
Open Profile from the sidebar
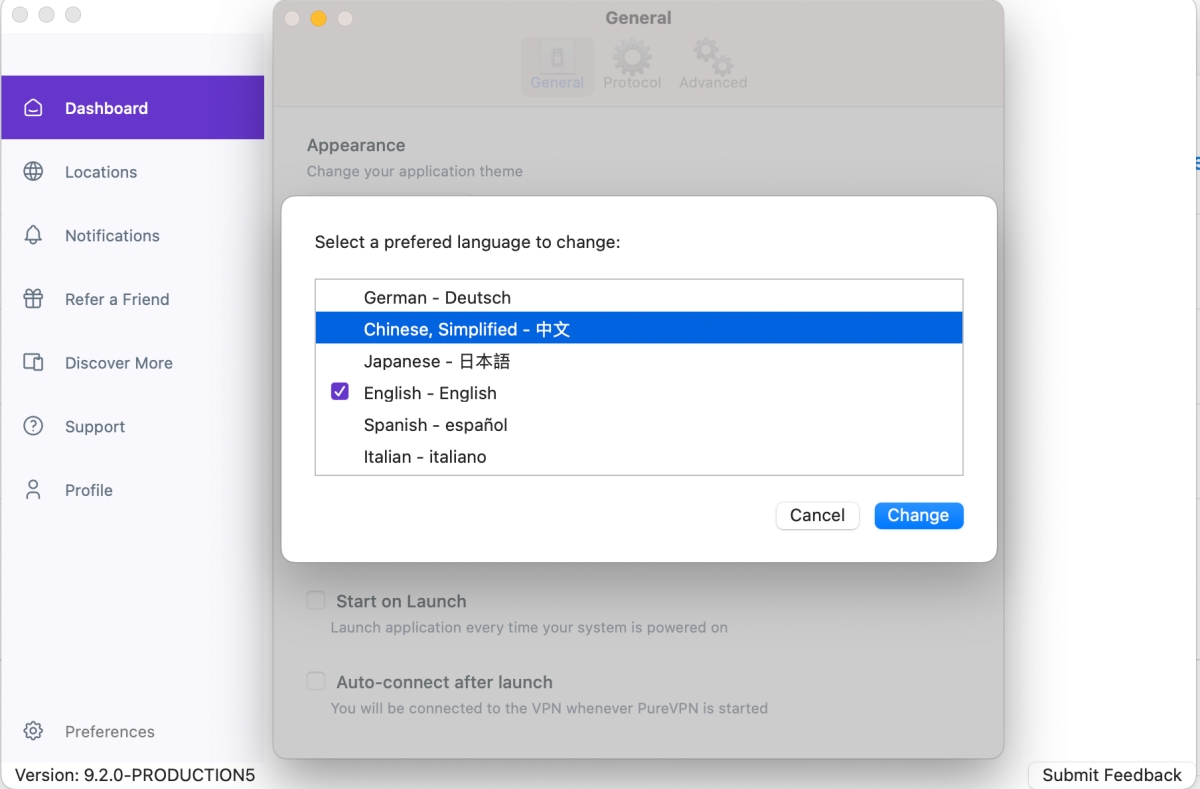coord(132,490)
